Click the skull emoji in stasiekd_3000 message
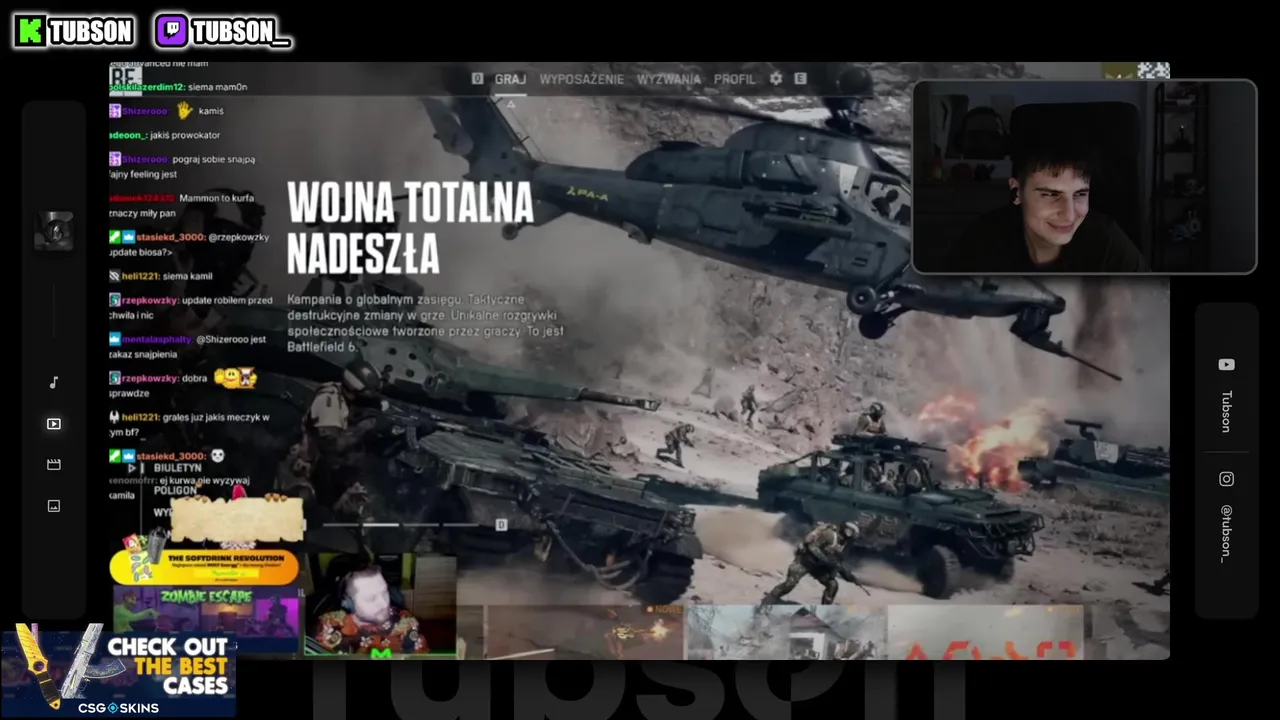1280x720 pixels. click(219, 456)
